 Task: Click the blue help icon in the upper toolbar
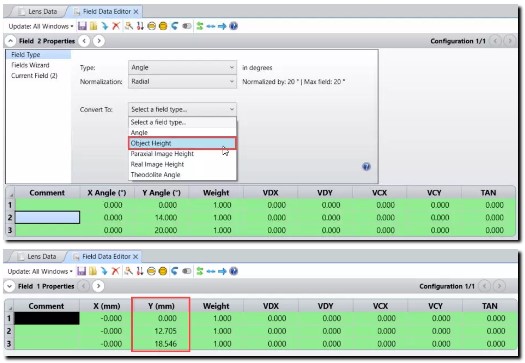pos(233,26)
